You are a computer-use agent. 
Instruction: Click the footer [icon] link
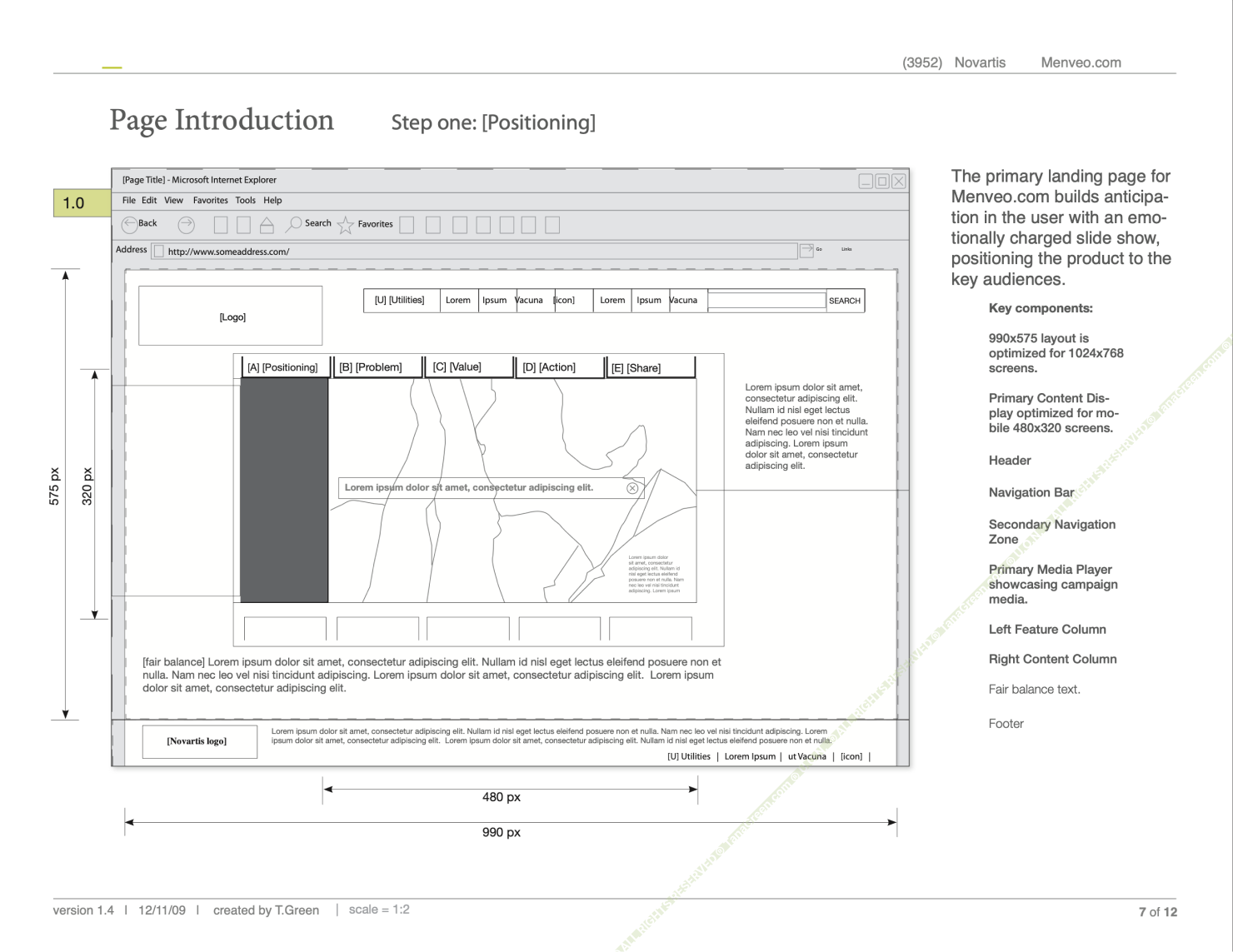pos(851,757)
